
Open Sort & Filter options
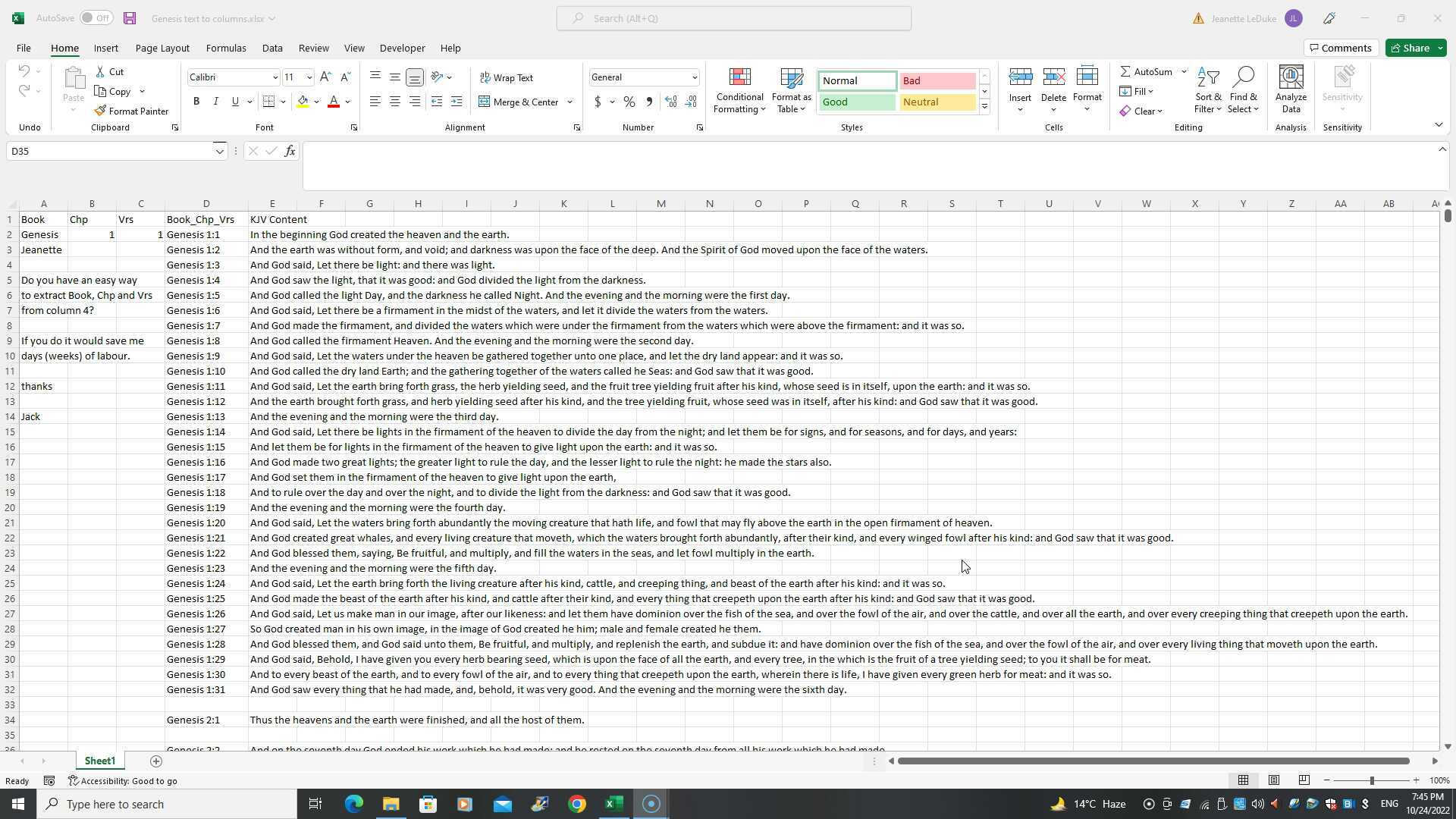1207,89
